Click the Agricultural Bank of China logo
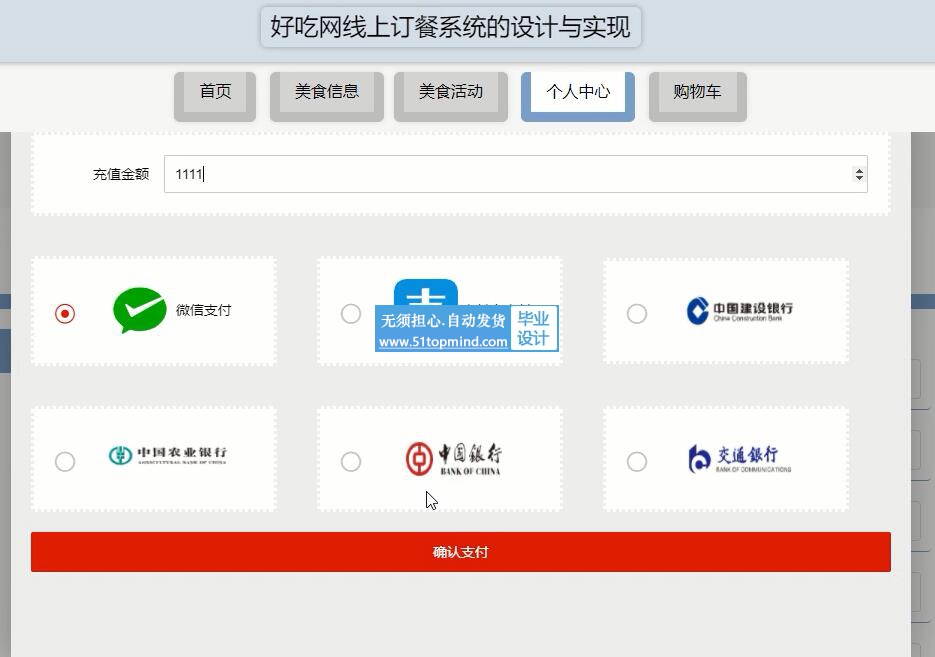 point(168,455)
